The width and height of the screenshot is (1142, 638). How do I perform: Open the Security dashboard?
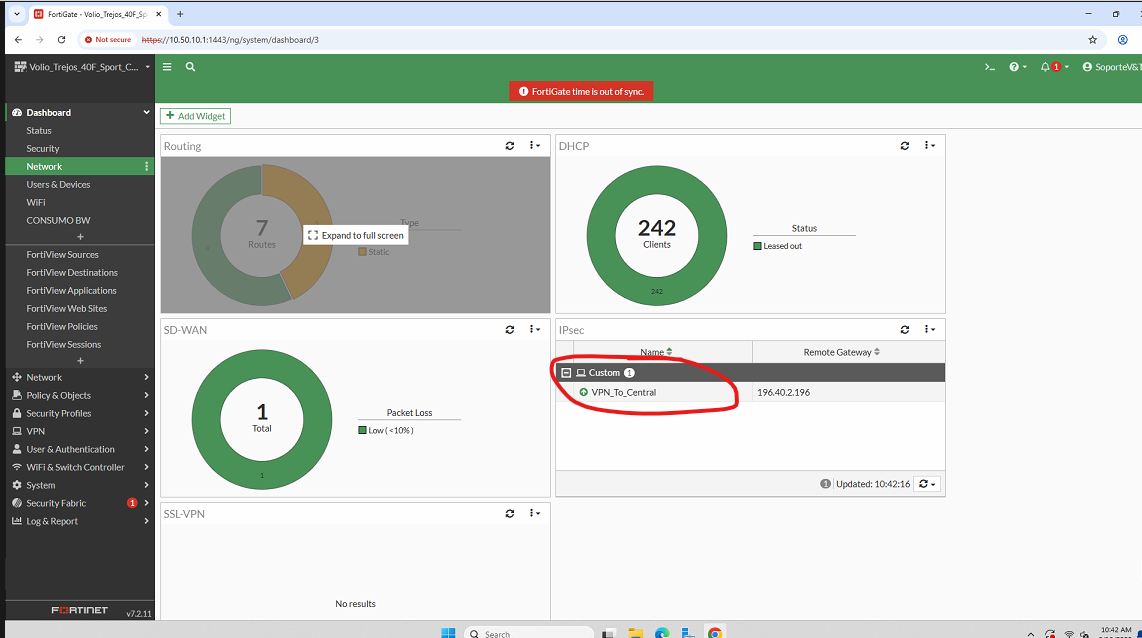coord(43,149)
